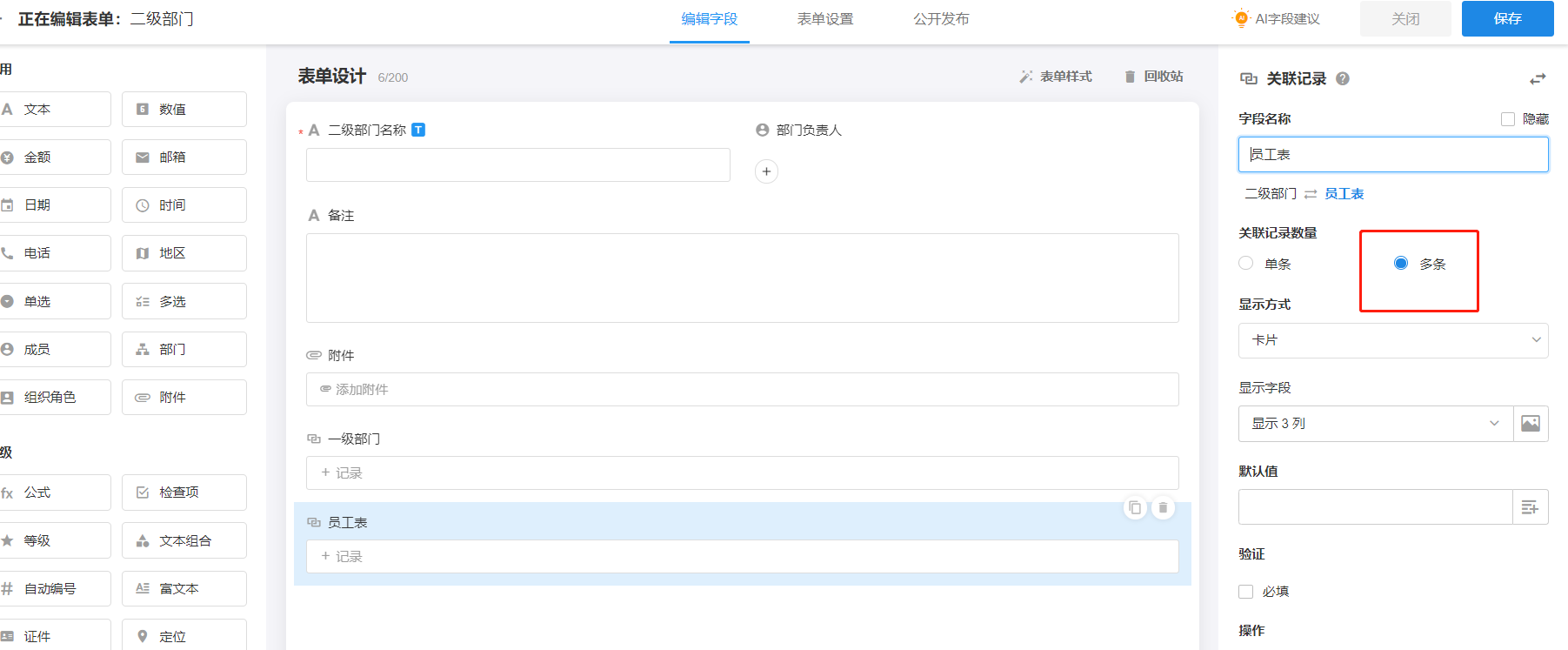Select the 多条 radio option
Screen dimensions: 1568x650
coord(1401,264)
